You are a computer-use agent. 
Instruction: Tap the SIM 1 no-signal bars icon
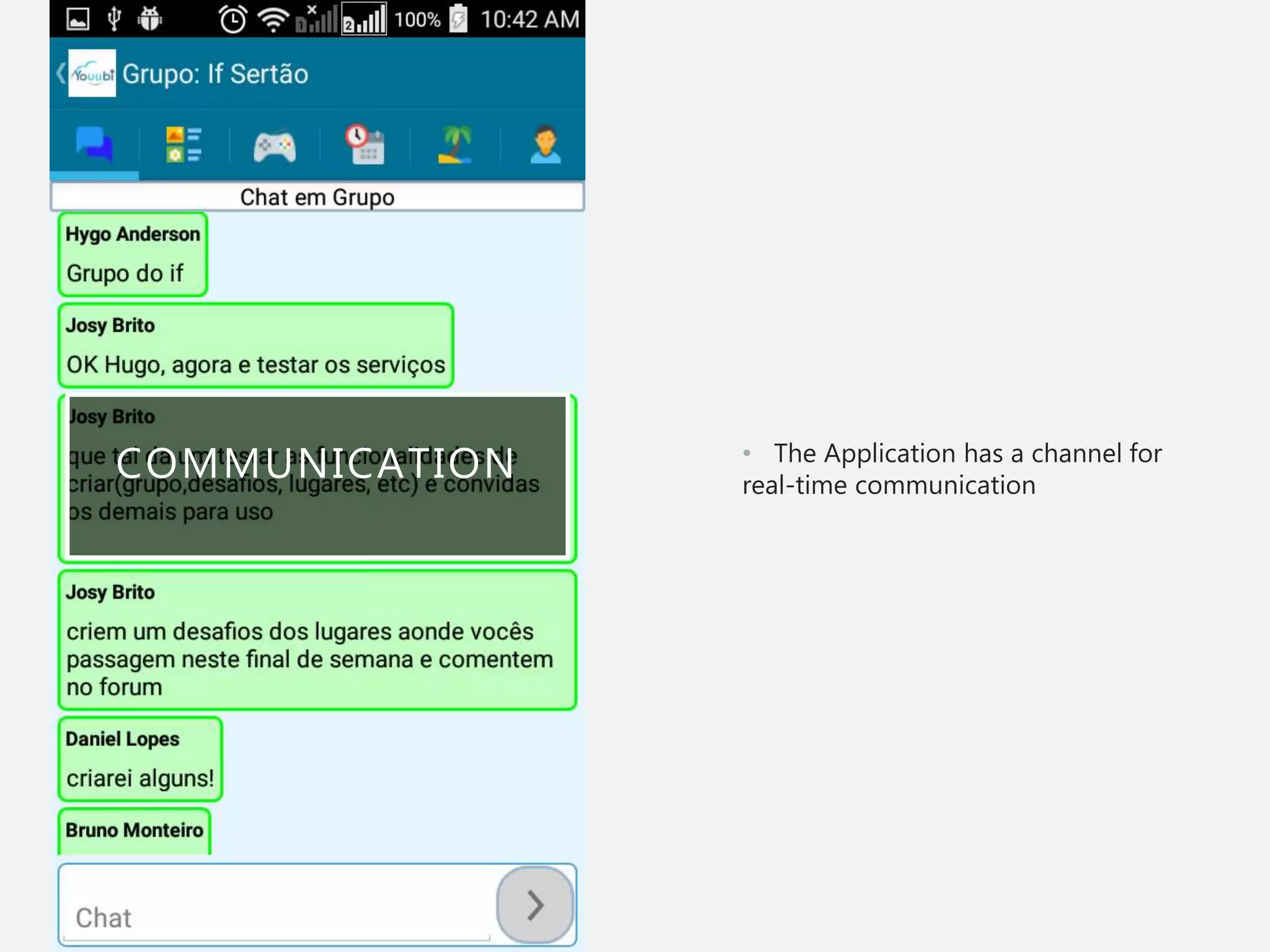[x=317, y=19]
